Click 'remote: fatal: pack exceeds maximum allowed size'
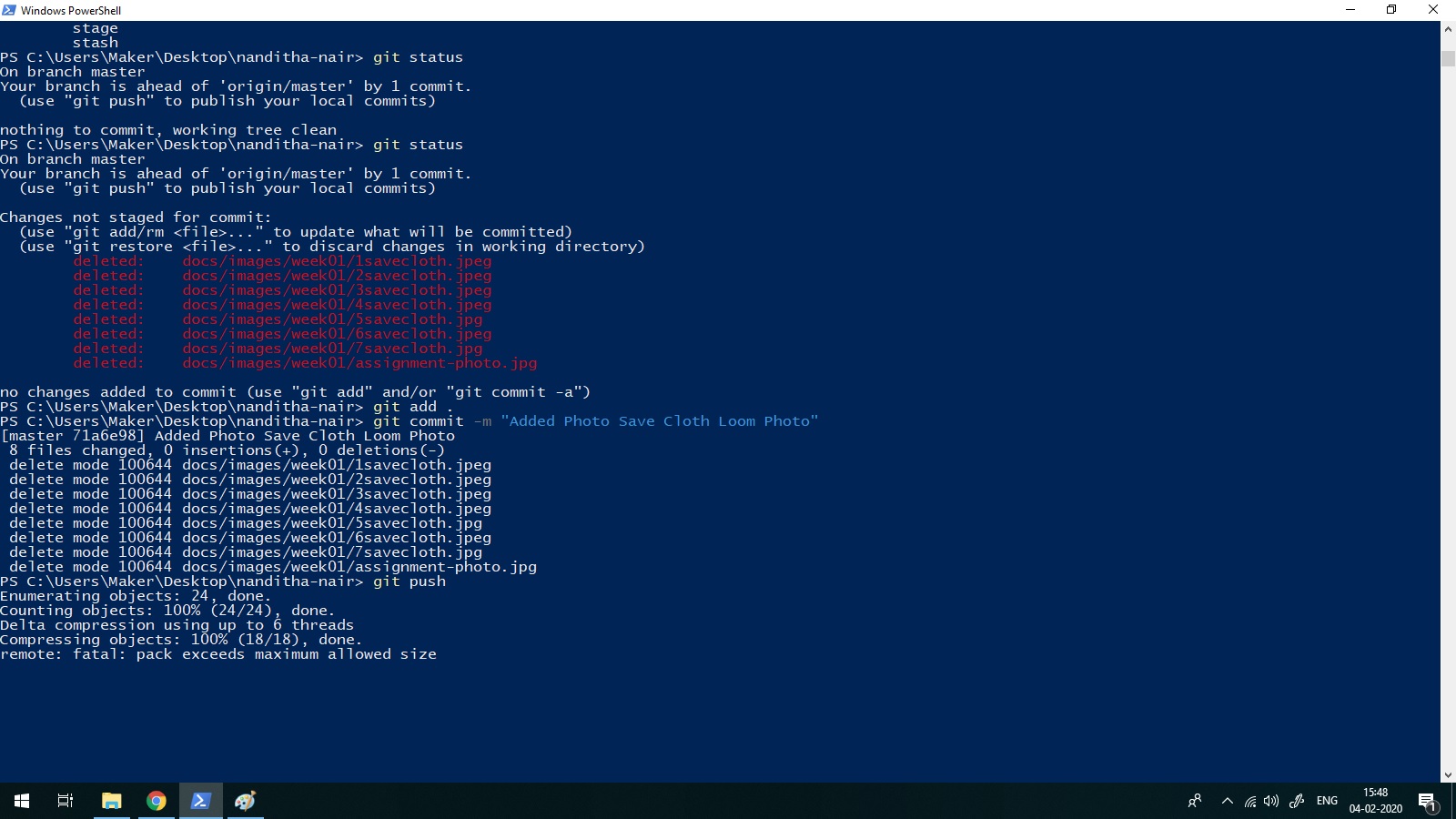 (218, 654)
